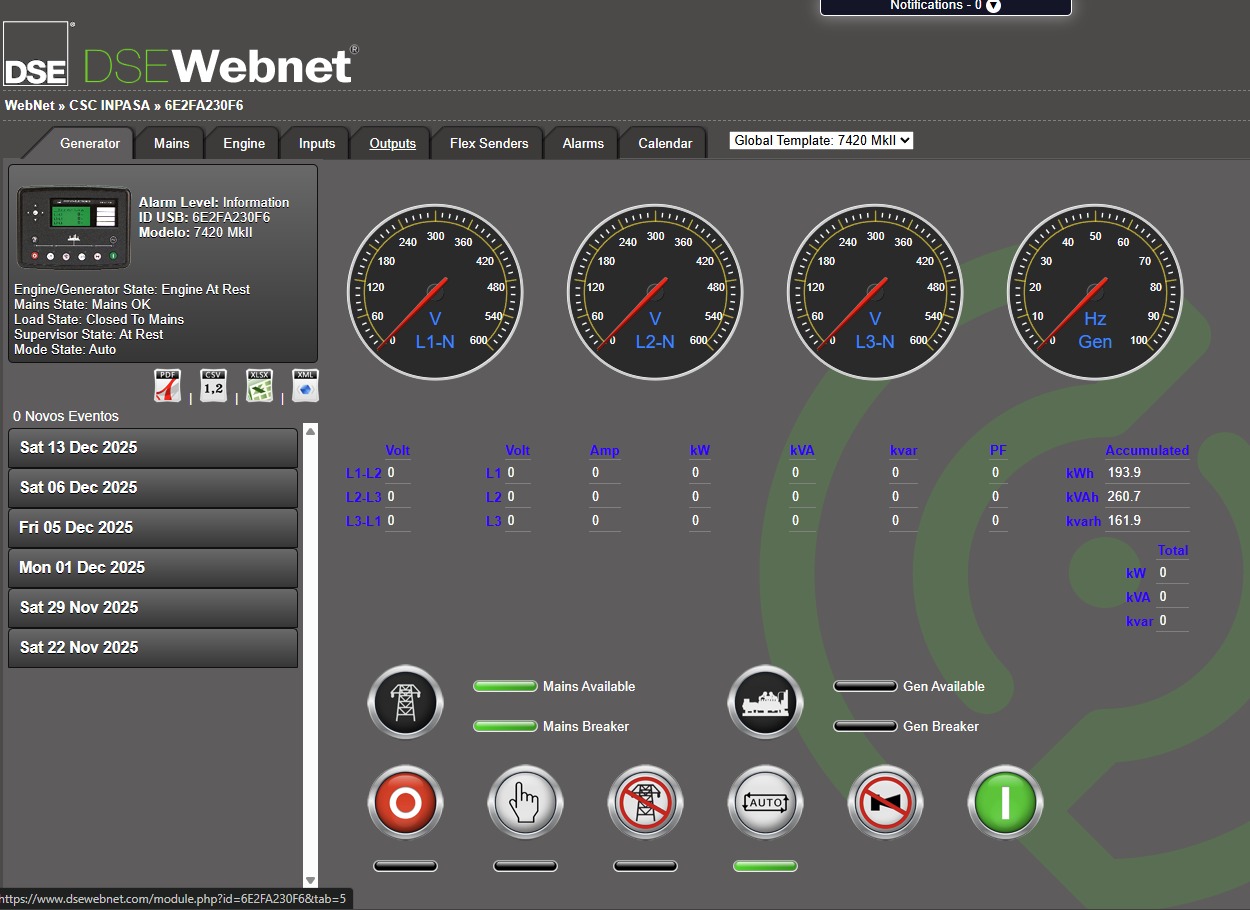
Task: Expand the Fri 05 Dec 2025 events
Action: [x=153, y=528]
